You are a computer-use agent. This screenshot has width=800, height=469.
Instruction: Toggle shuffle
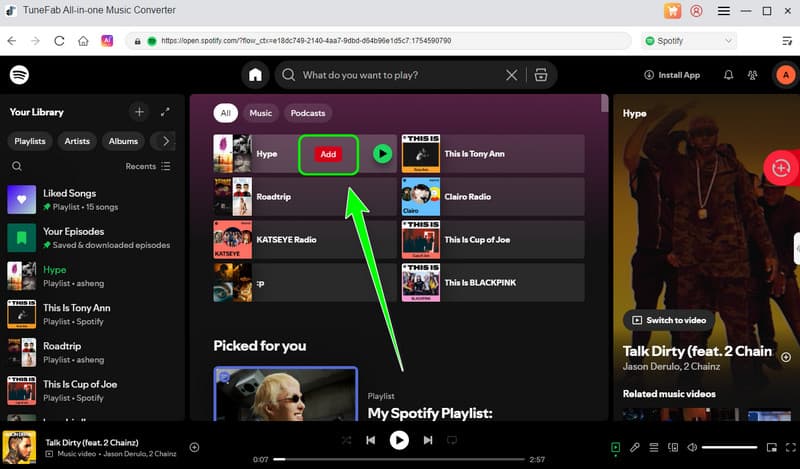[346, 440]
